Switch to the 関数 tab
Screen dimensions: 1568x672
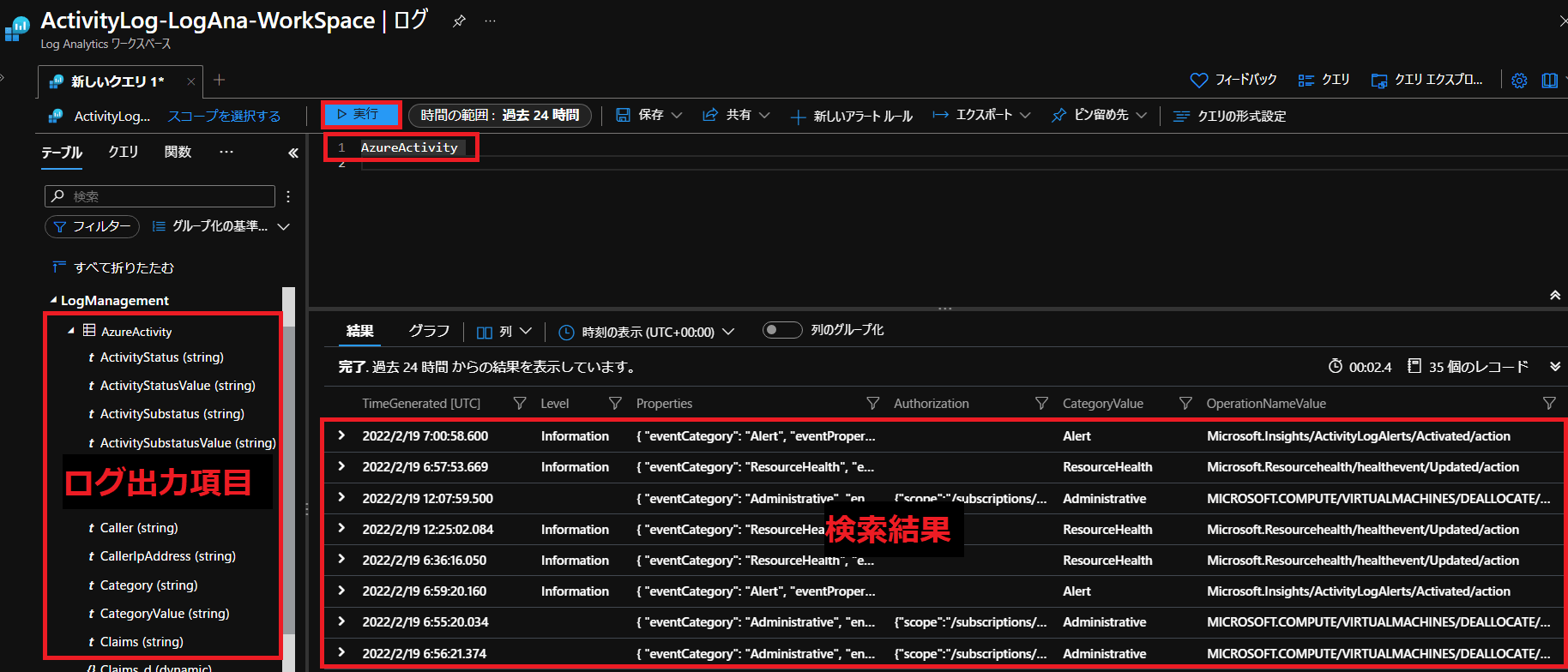click(x=178, y=152)
